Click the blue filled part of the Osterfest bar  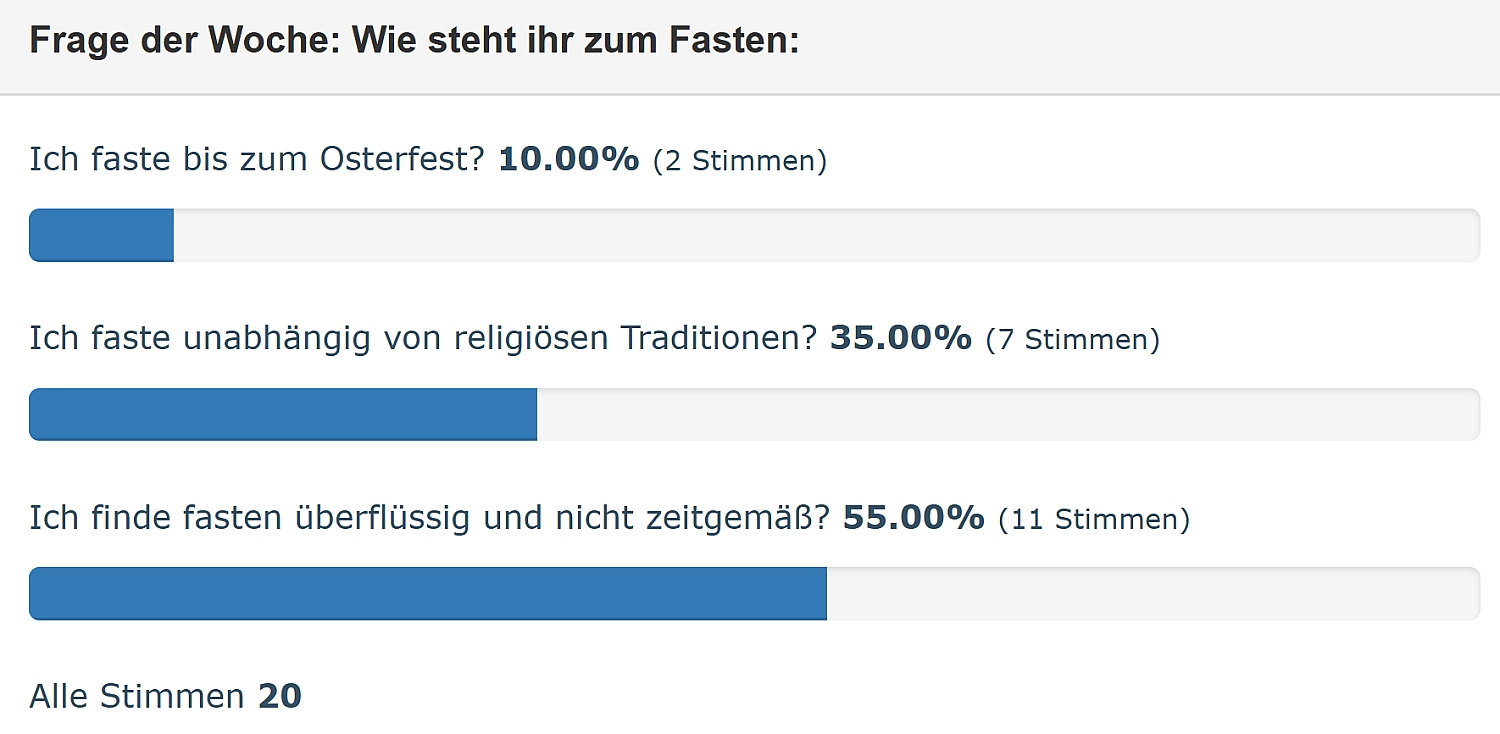[101, 236]
